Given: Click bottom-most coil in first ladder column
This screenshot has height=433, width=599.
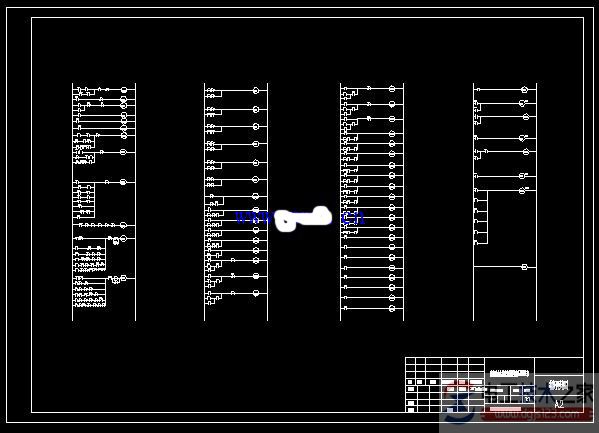Looking at the screenshot, I should pos(123,278).
